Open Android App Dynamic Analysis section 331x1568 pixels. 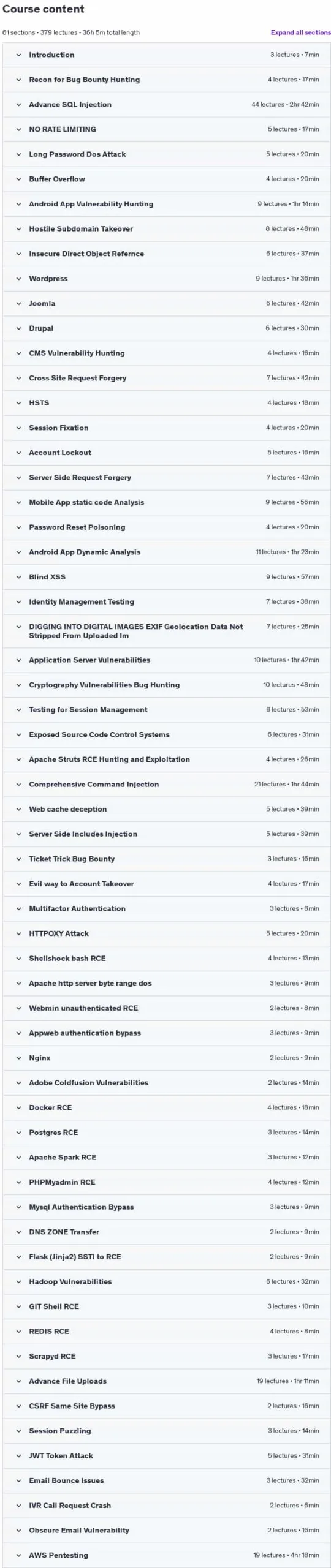pos(166,552)
